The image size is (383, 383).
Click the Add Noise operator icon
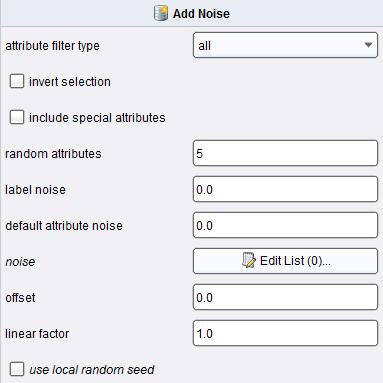[x=161, y=14]
